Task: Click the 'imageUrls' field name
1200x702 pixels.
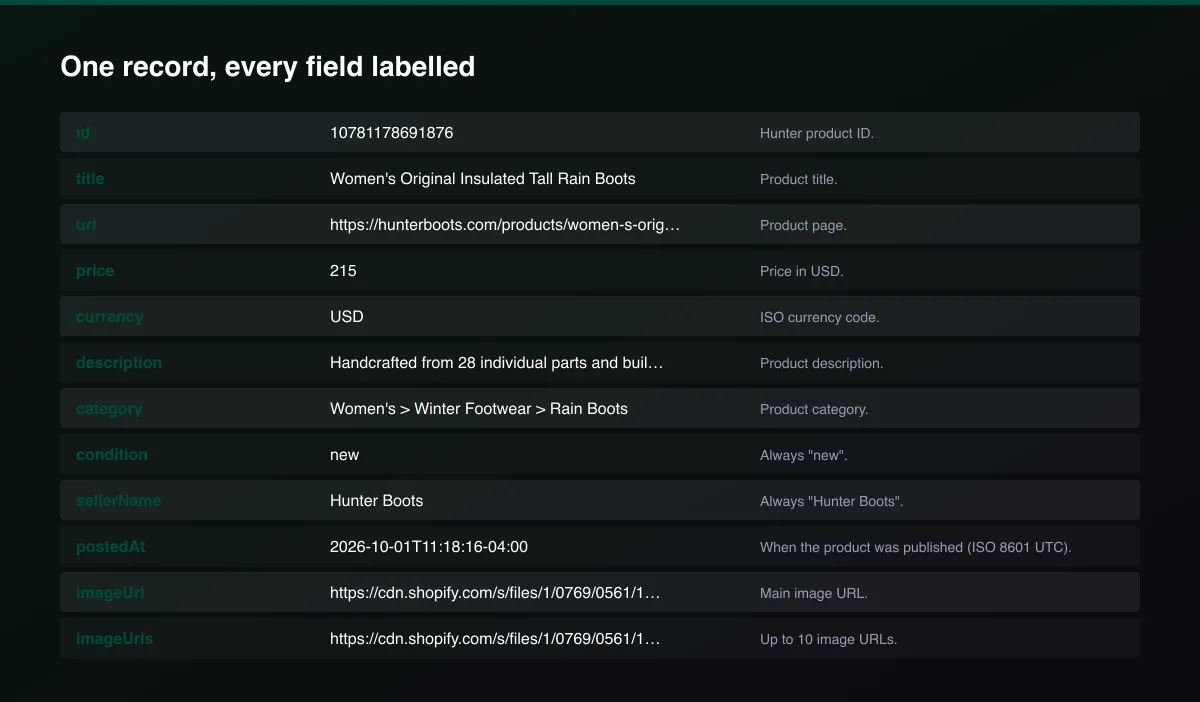Action: point(115,638)
